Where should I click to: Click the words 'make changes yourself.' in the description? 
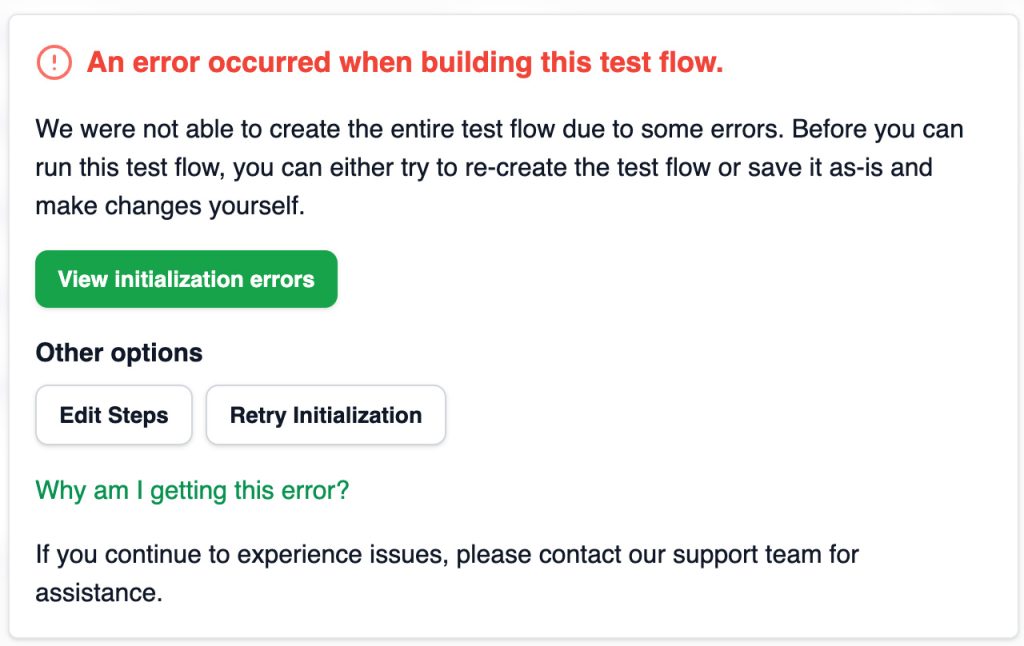[x=170, y=206]
